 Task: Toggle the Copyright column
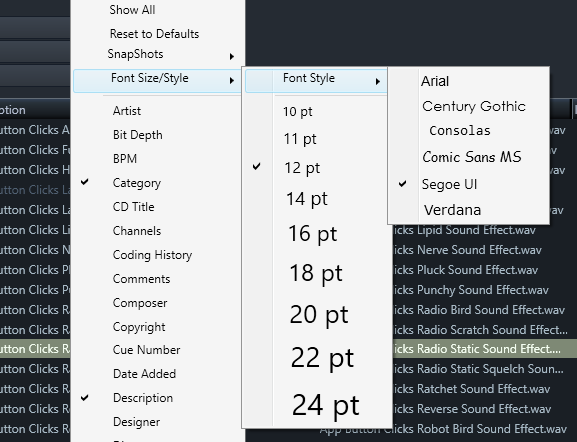139,327
